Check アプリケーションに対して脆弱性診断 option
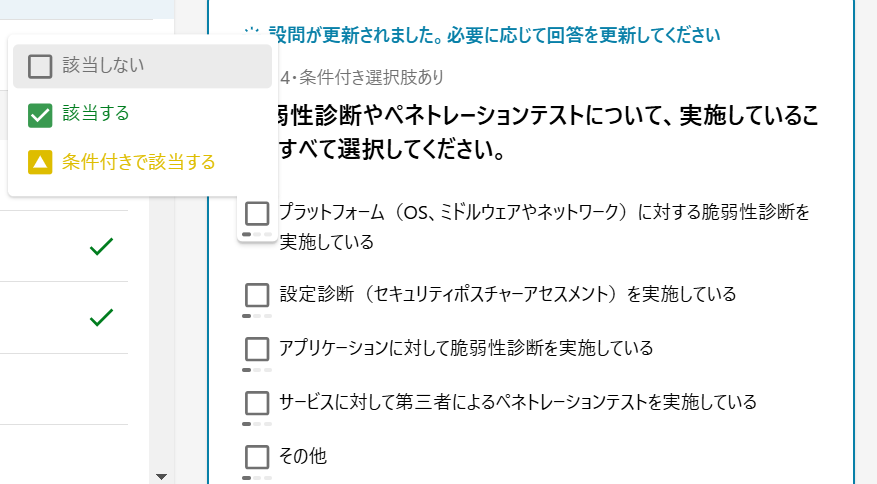 257,349
